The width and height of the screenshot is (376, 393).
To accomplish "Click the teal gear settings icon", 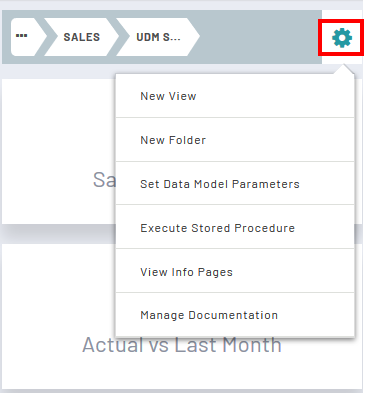I will [342, 38].
